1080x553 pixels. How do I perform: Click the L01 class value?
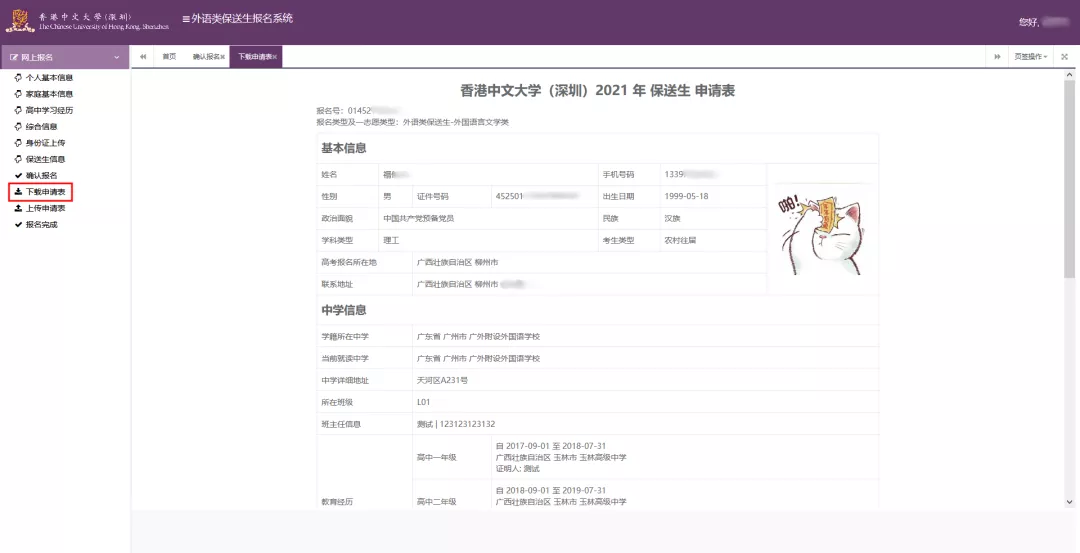[x=424, y=402]
